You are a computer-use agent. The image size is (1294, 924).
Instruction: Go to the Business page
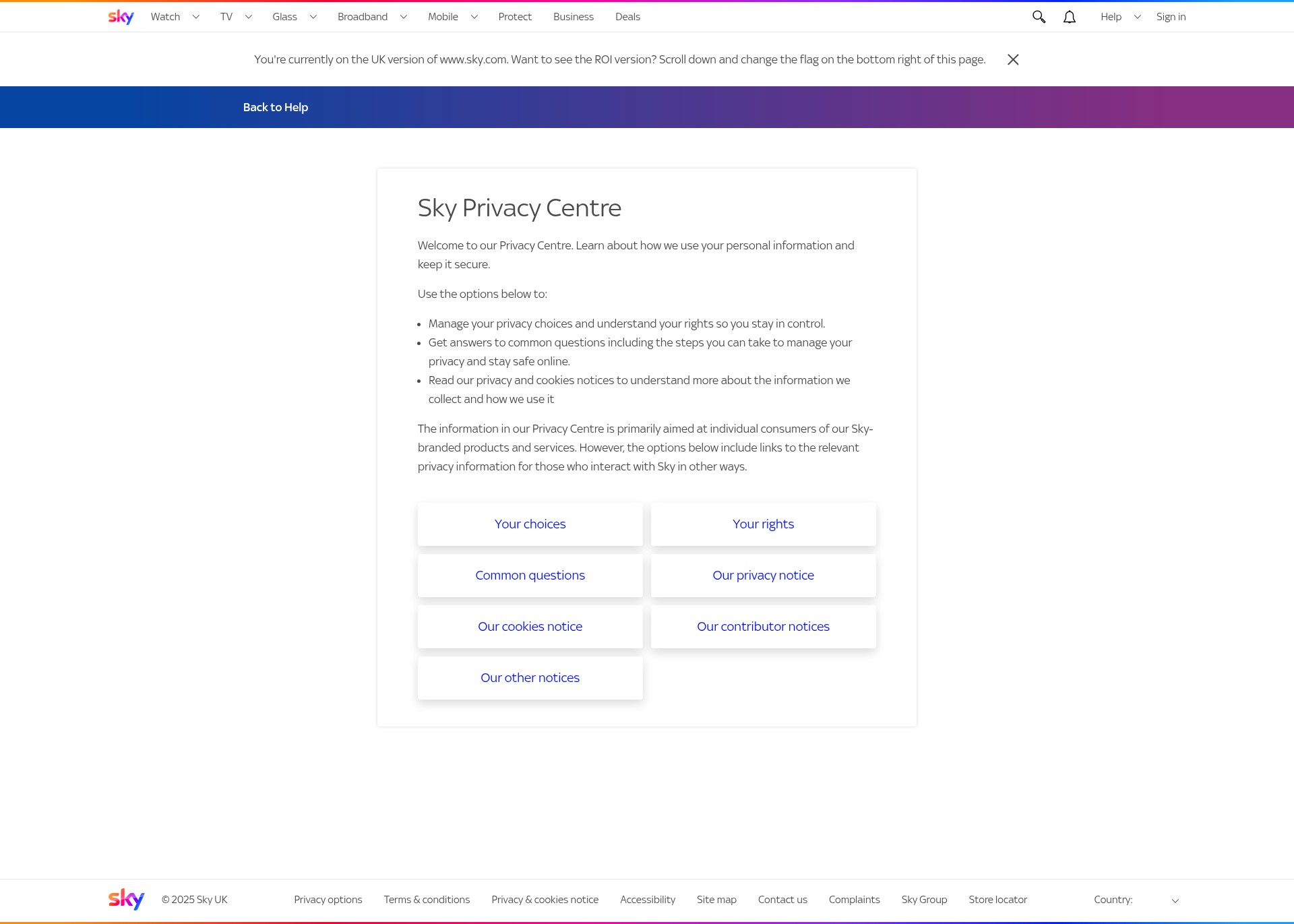point(574,17)
